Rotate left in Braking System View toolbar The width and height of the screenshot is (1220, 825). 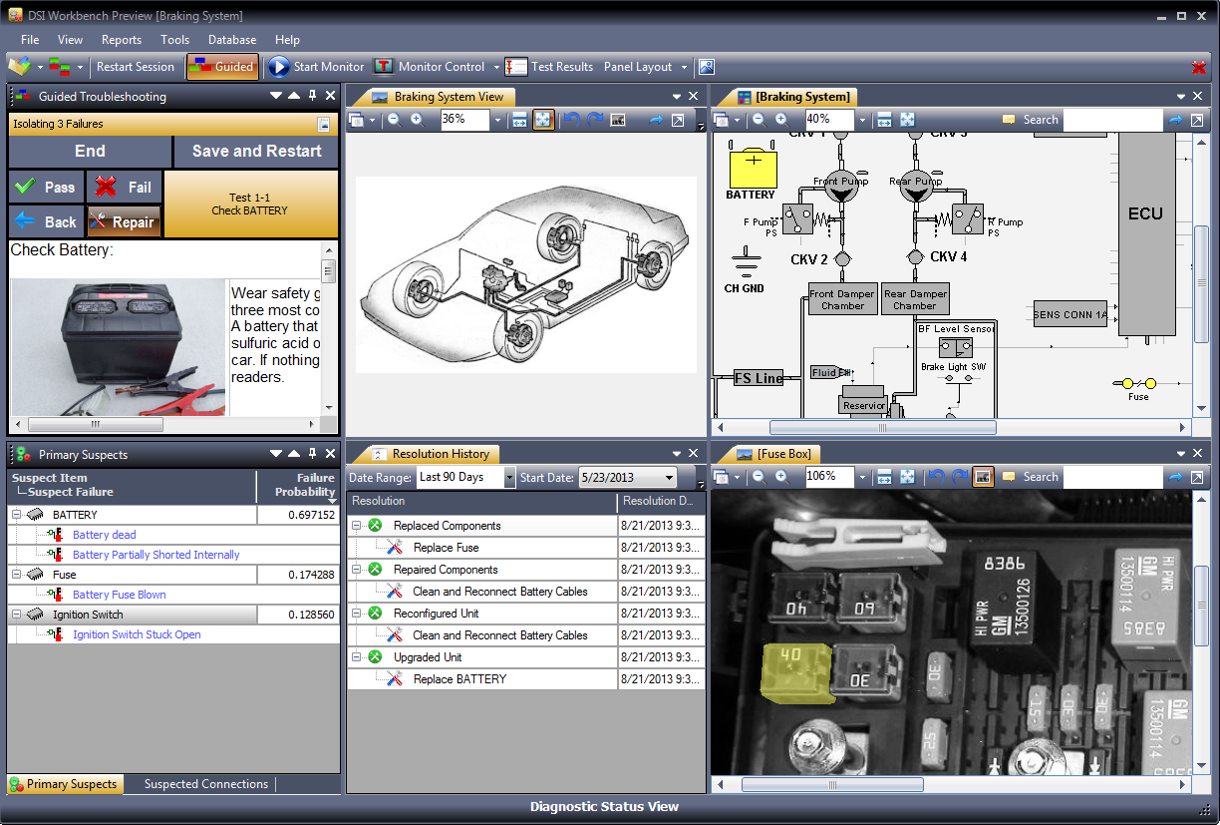(571, 120)
